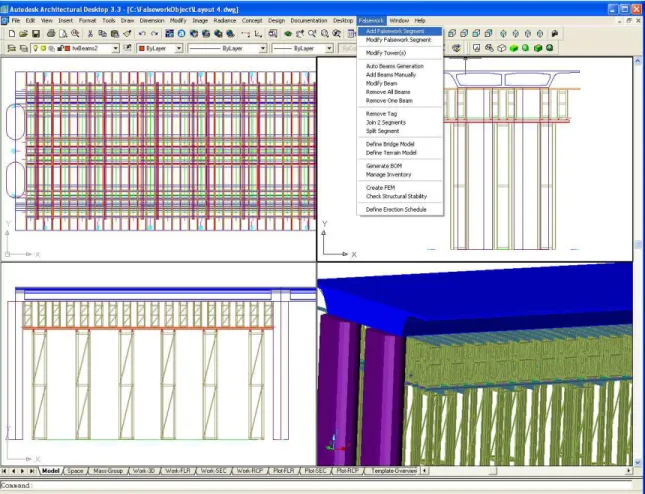645x494 pixels.
Task: Toggle the layer on/off lightbulb
Action: 35,49
